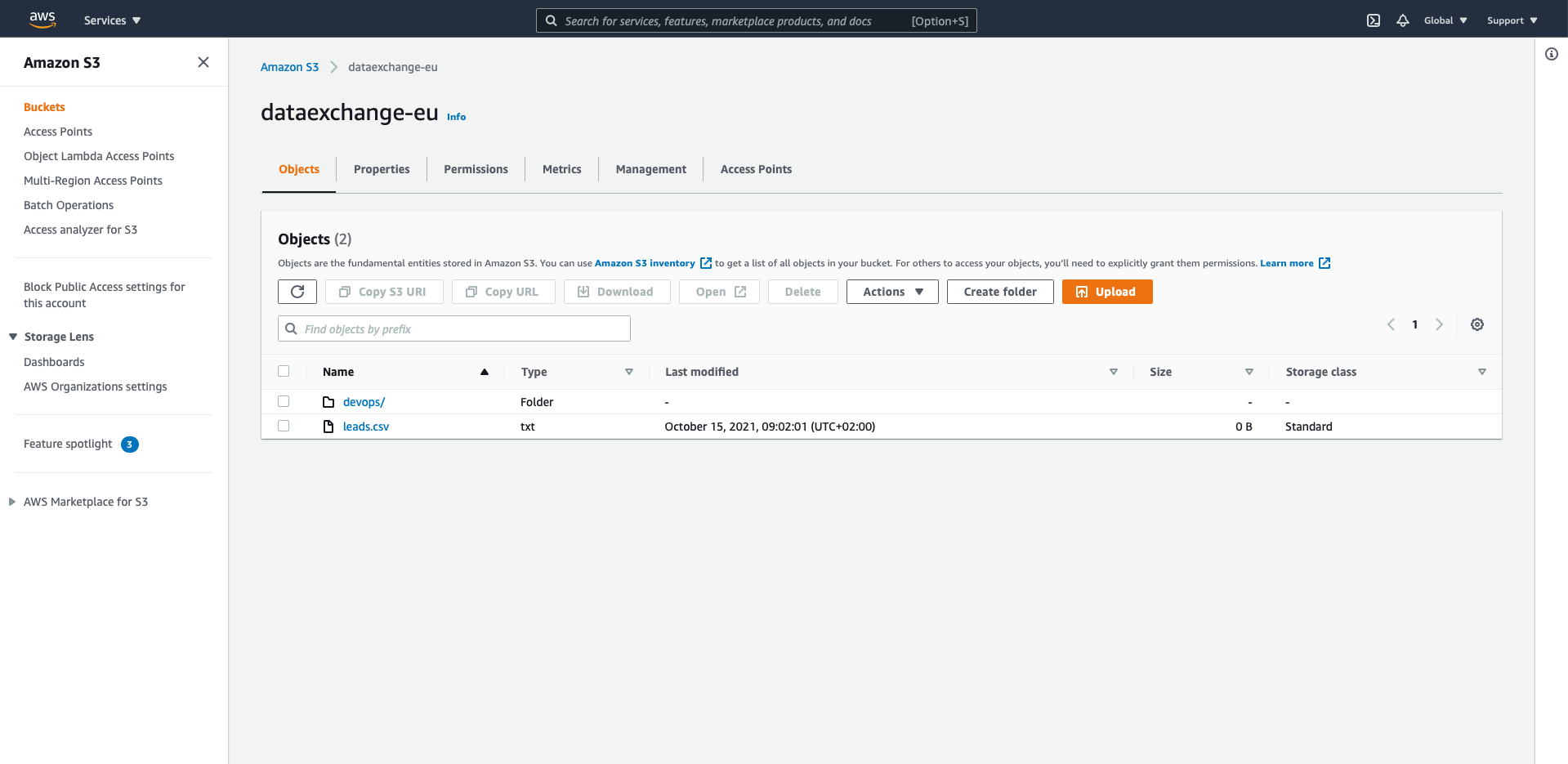Select the devops/ folder checkbox

284,401
